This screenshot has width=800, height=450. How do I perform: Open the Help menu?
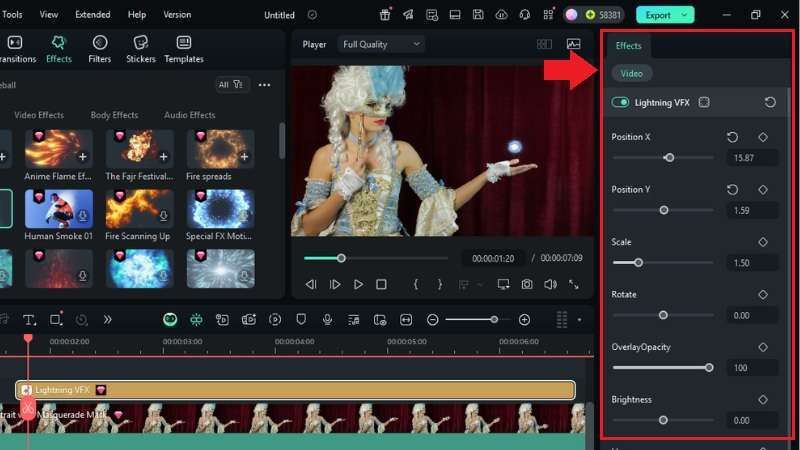point(137,14)
